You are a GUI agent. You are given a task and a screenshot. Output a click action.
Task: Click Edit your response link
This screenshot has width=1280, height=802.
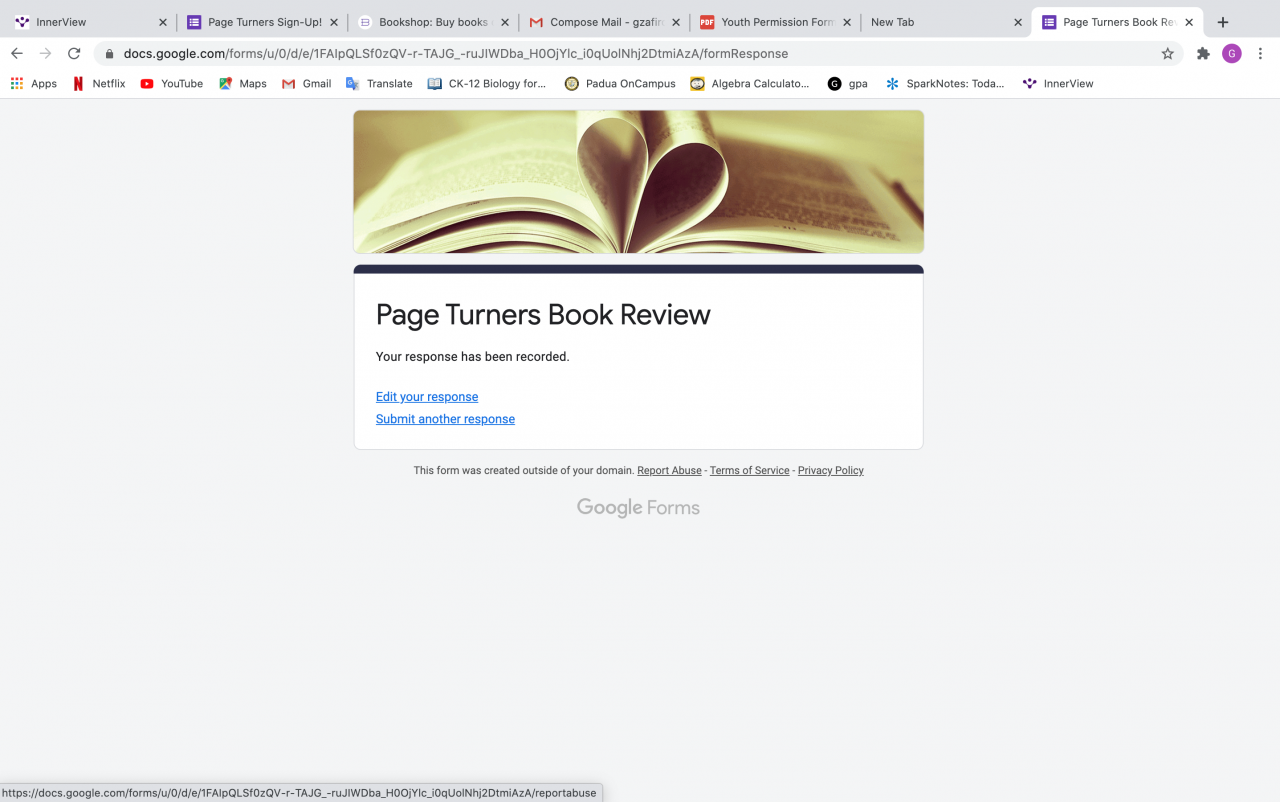(427, 397)
